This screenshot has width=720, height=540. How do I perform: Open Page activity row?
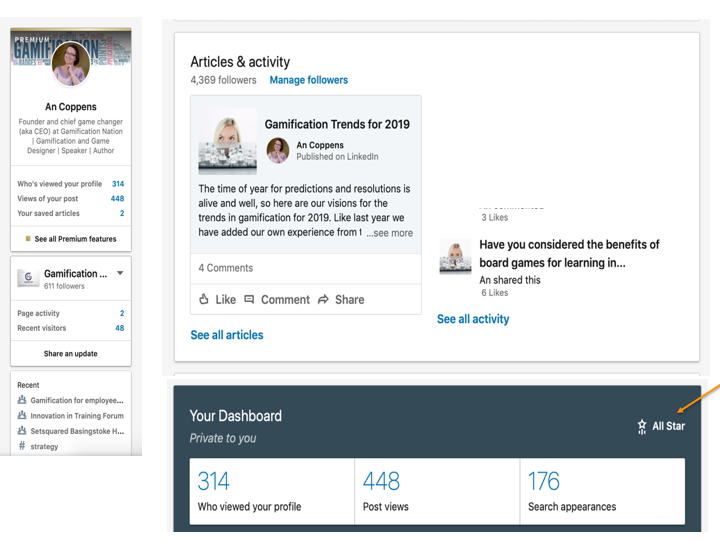click(71, 313)
